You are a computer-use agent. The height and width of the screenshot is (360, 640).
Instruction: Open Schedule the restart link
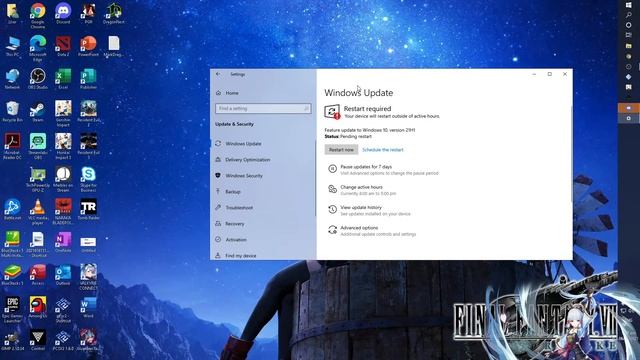pyautogui.click(x=383, y=150)
